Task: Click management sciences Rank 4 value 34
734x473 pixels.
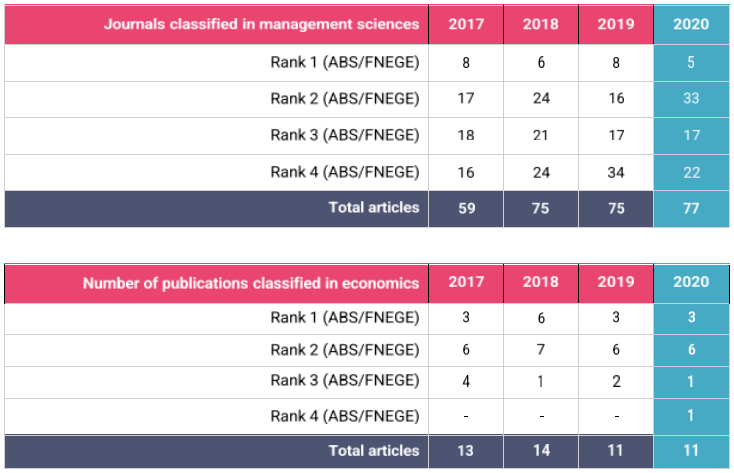Action: click(616, 172)
